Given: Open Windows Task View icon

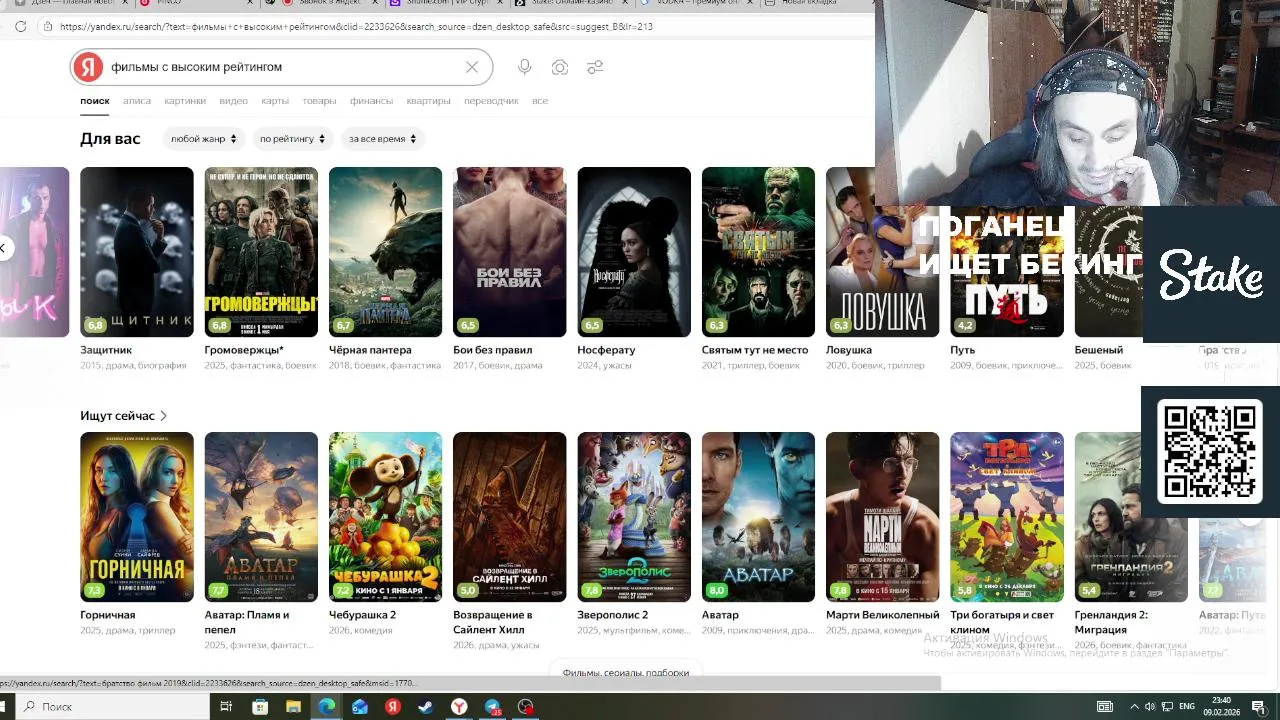Looking at the screenshot, I should point(226,707).
